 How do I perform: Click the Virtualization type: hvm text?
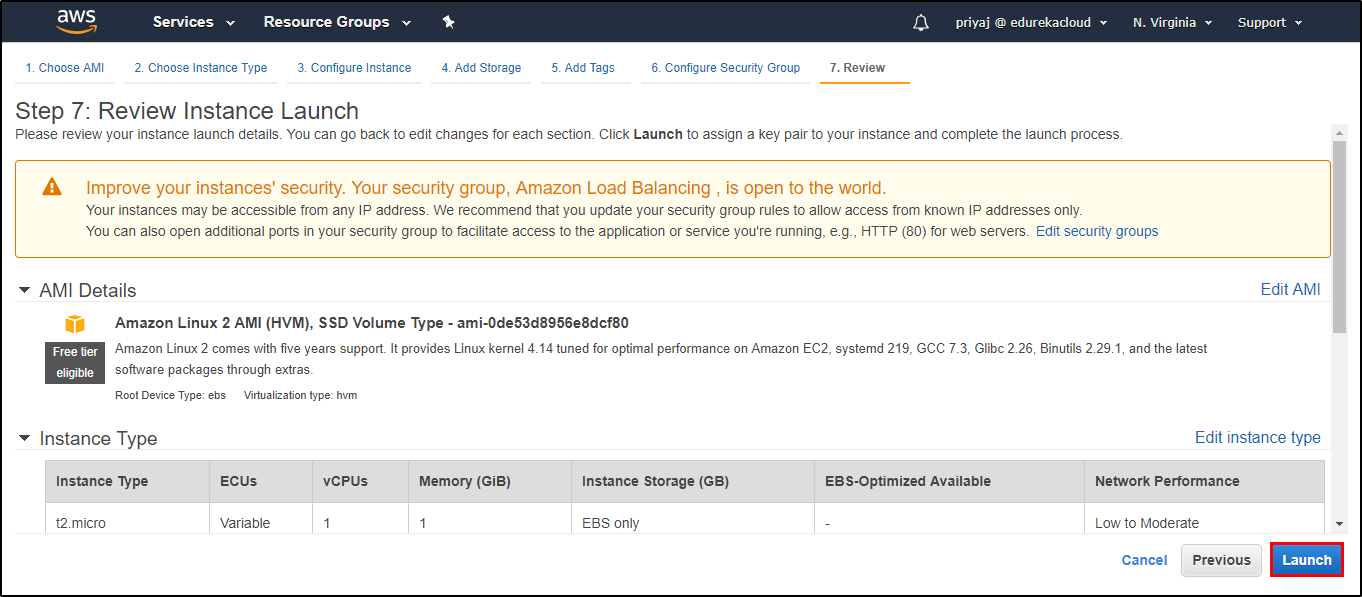(300, 395)
